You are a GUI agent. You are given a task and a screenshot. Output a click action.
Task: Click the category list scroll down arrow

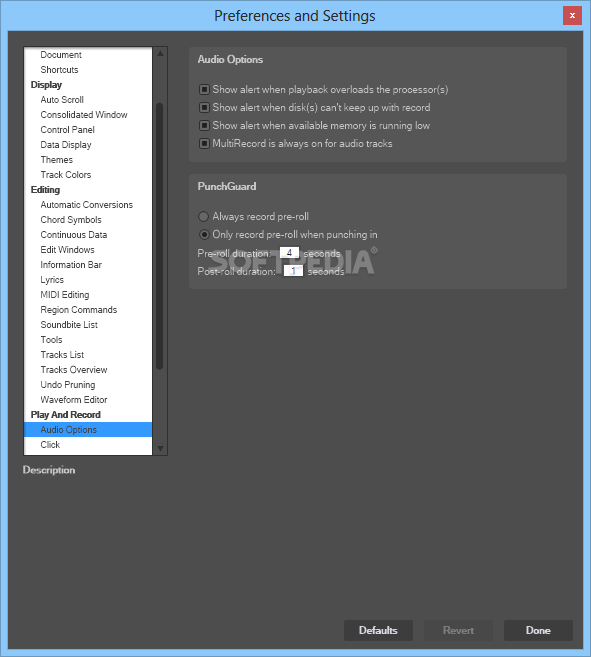pyautogui.click(x=160, y=449)
